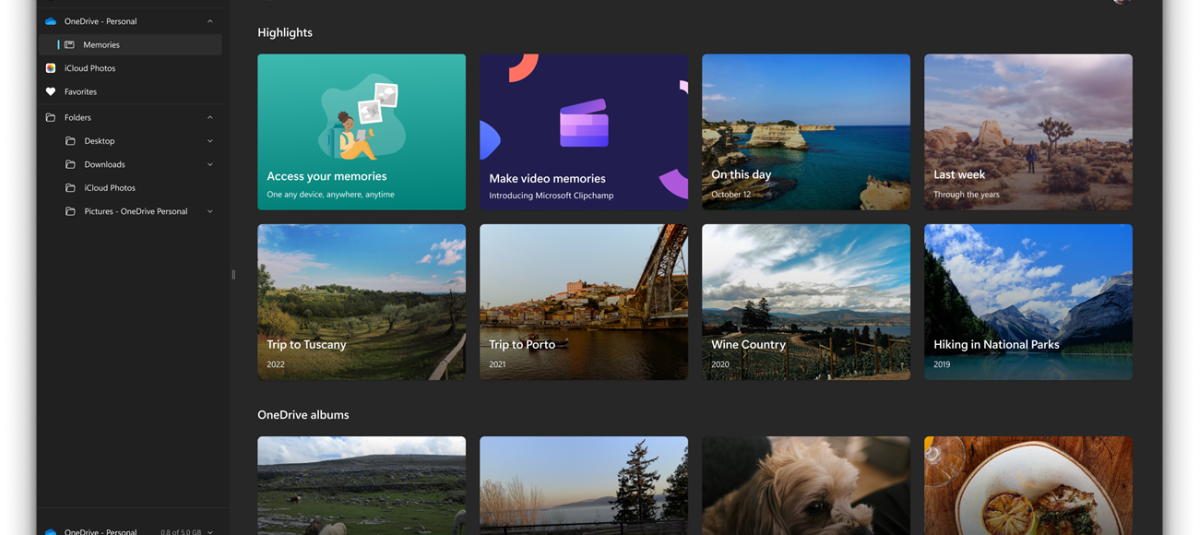
Task: Click the Desktop folder icon
Action: coord(71,141)
